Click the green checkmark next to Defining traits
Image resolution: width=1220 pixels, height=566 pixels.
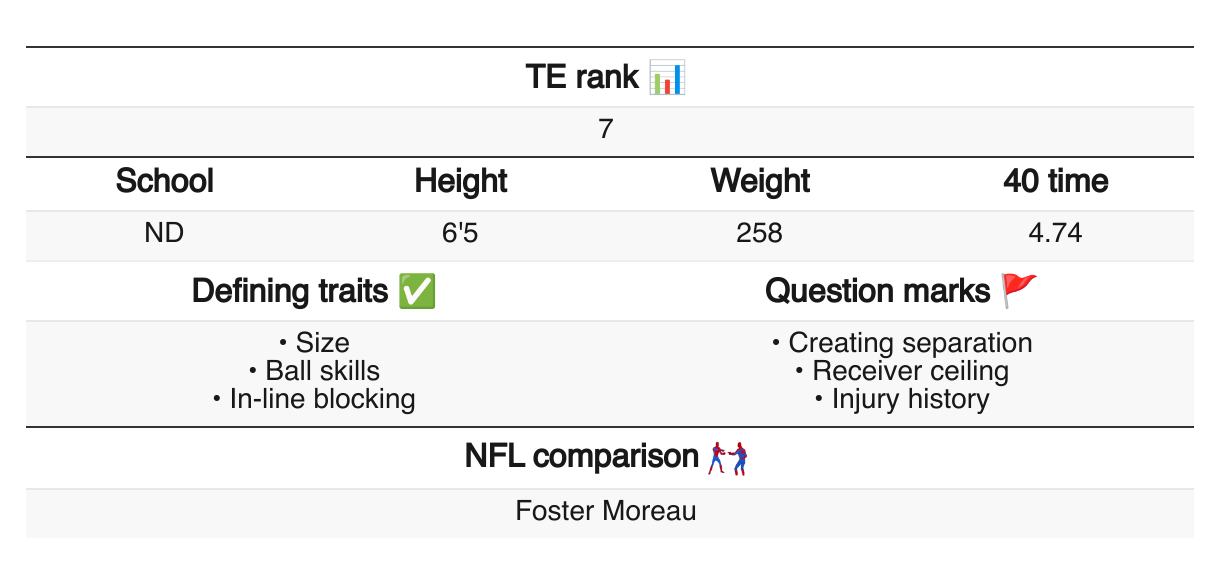click(x=416, y=291)
